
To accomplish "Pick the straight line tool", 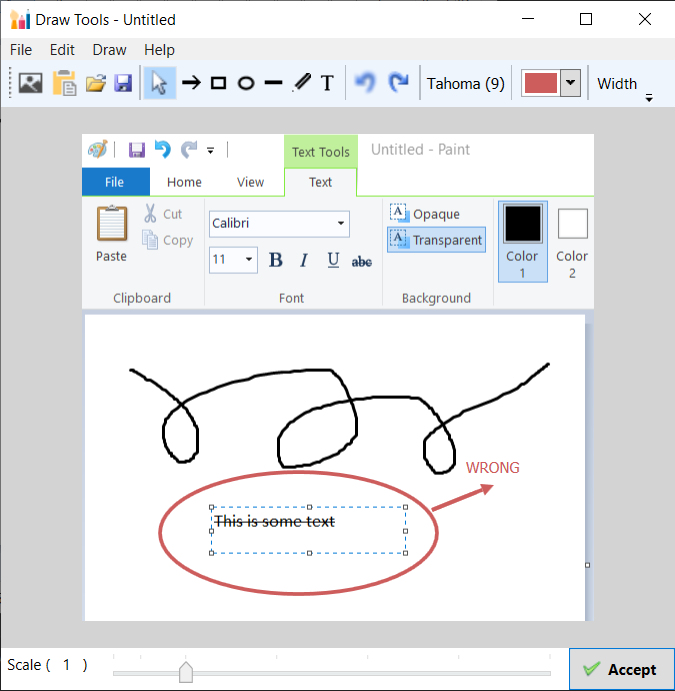I will pyautogui.click(x=273, y=84).
